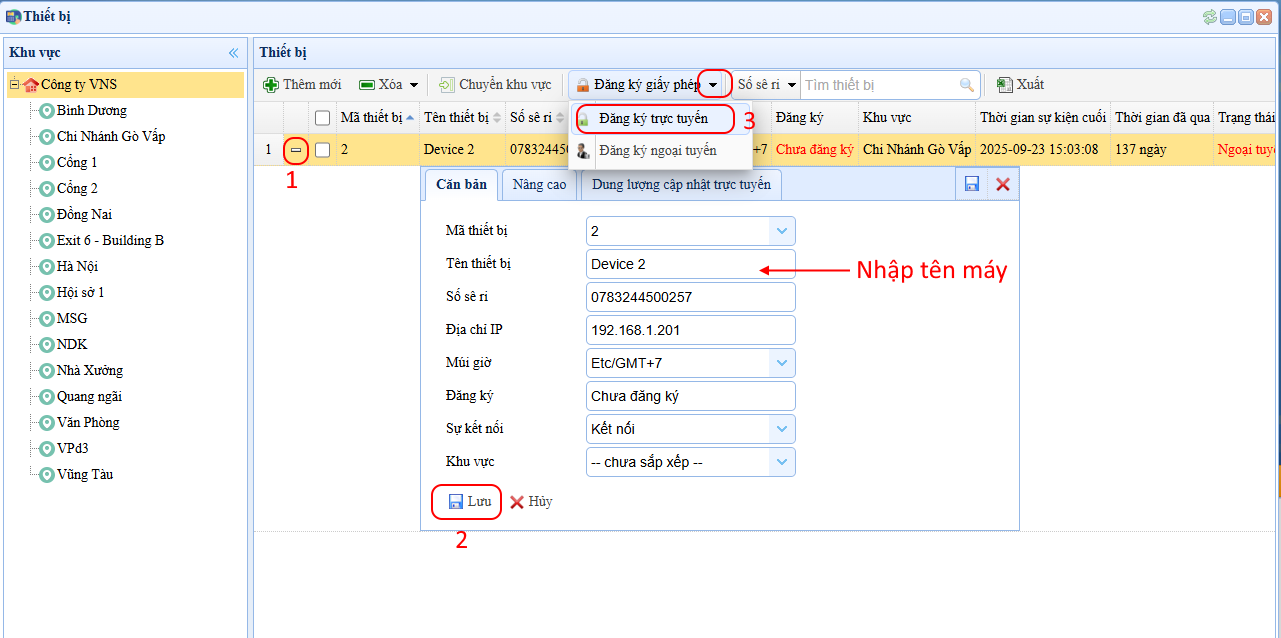The width and height of the screenshot is (1281, 638).
Task: Select Bình Dương in area tree
Action: [91, 111]
